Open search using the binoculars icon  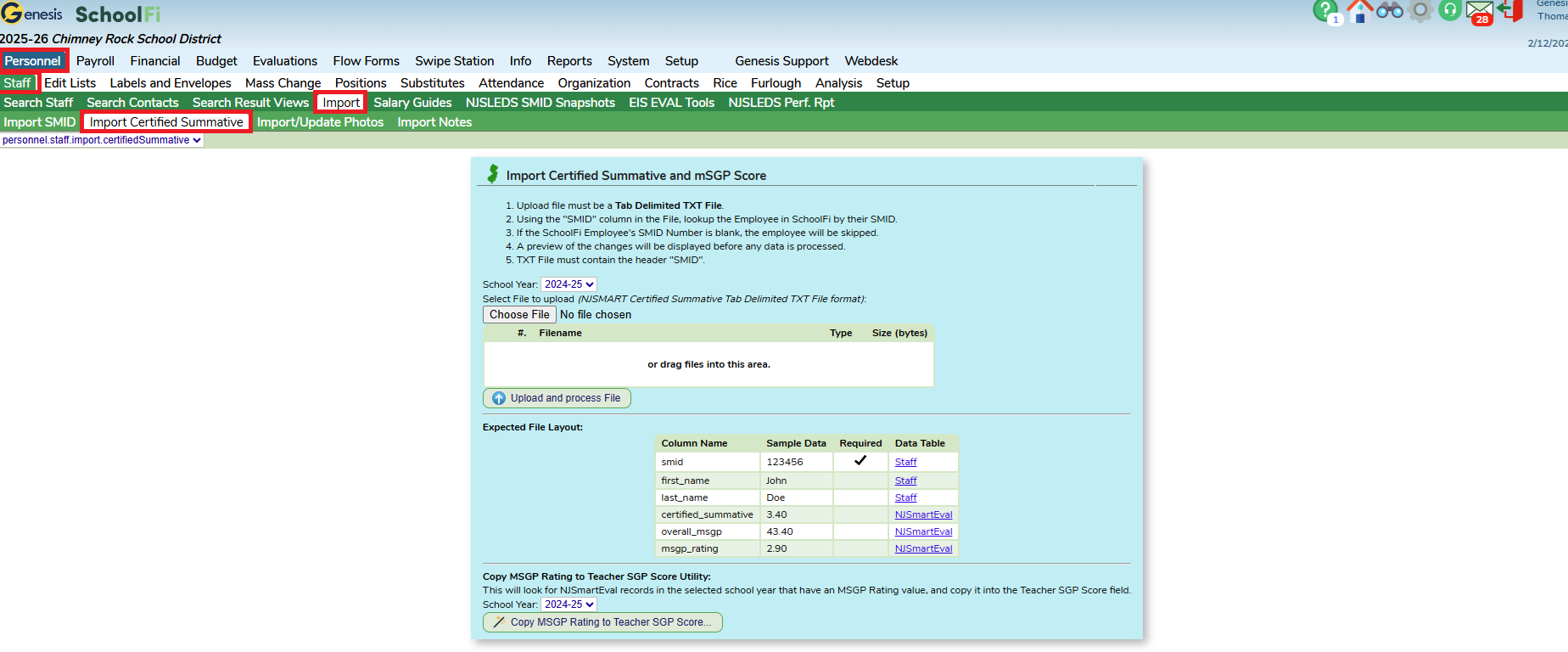(1390, 10)
